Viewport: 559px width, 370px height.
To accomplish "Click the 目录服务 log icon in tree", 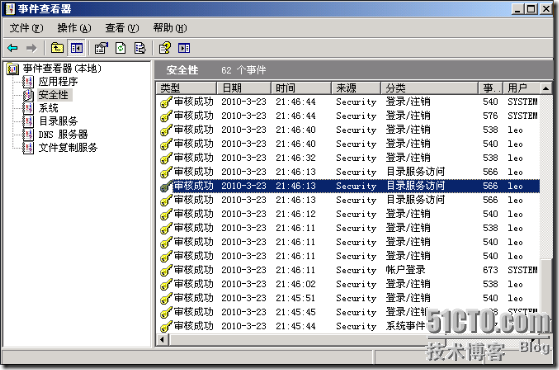I will pyautogui.click(x=28, y=121).
